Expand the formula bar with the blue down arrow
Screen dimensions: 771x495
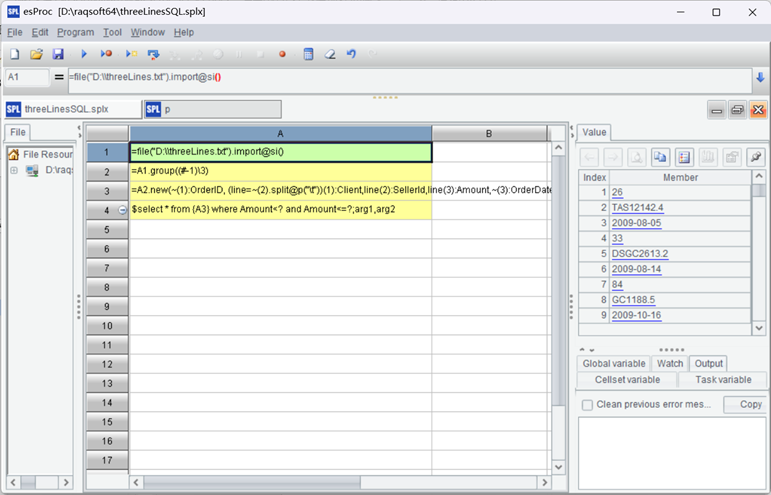[x=760, y=78]
